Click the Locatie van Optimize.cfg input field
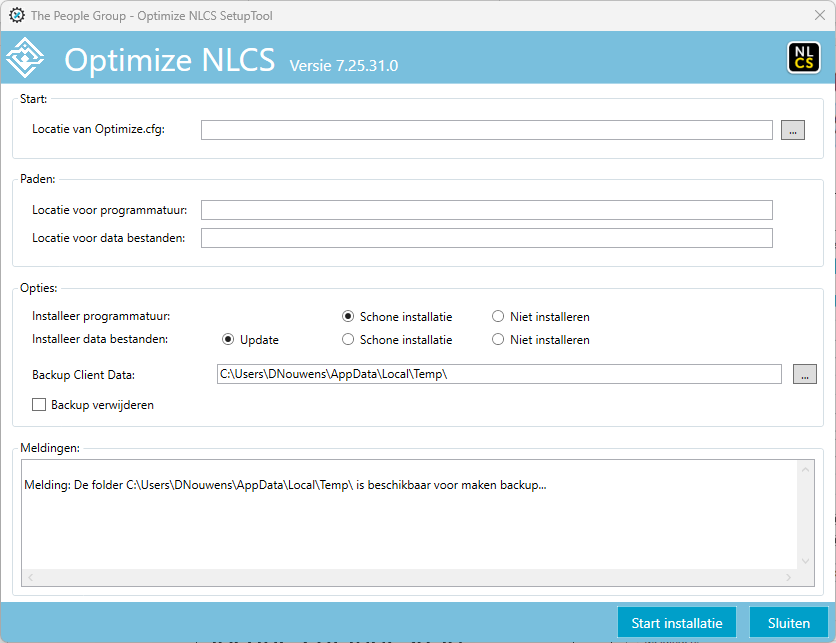This screenshot has width=836, height=643. pos(487,130)
